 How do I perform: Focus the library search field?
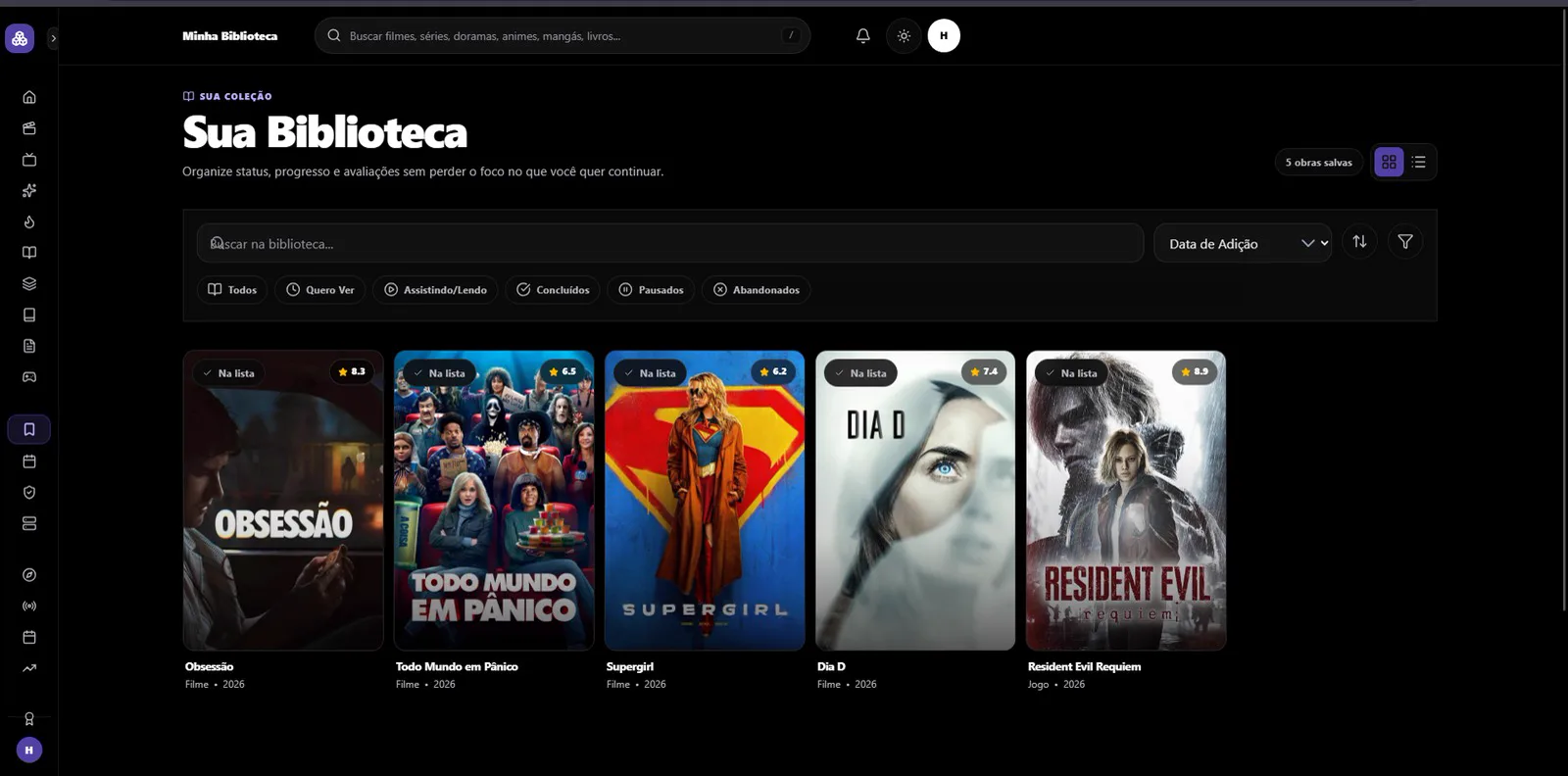[670, 244]
